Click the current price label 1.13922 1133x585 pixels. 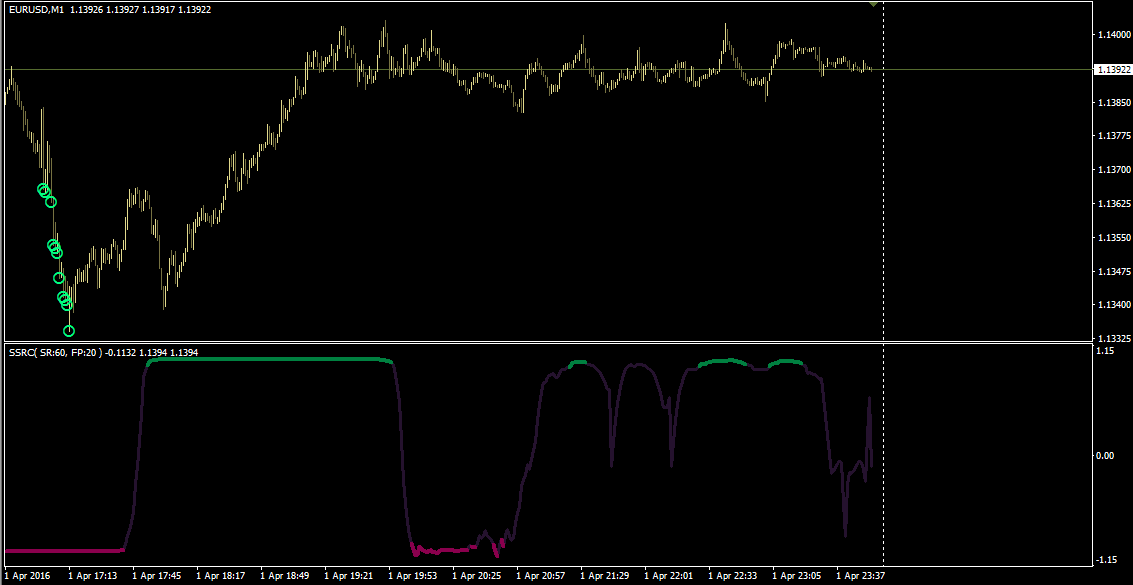coord(1113,70)
